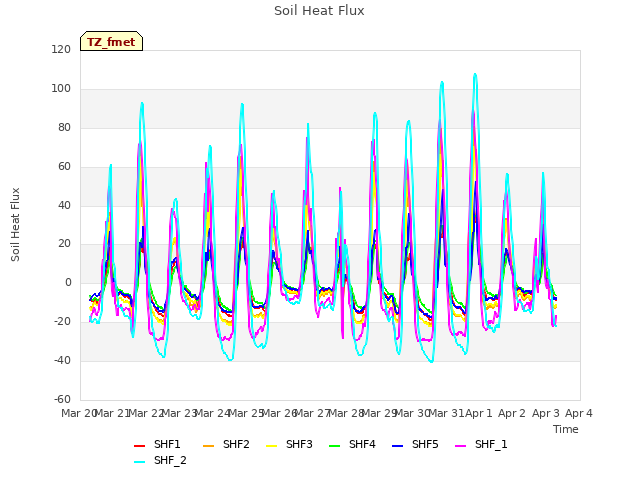Toggle the SHF3 legend entry
Viewport: 640px width, 480px height.
(289, 444)
